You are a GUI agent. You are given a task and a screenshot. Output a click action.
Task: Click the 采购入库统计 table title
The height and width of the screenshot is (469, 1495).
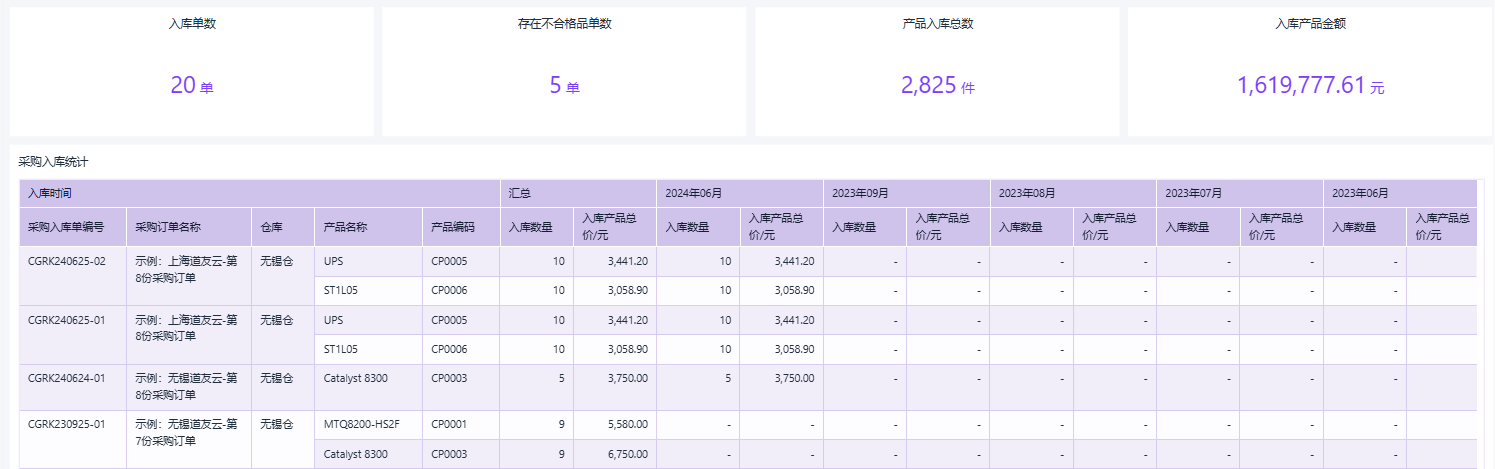click(54, 161)
